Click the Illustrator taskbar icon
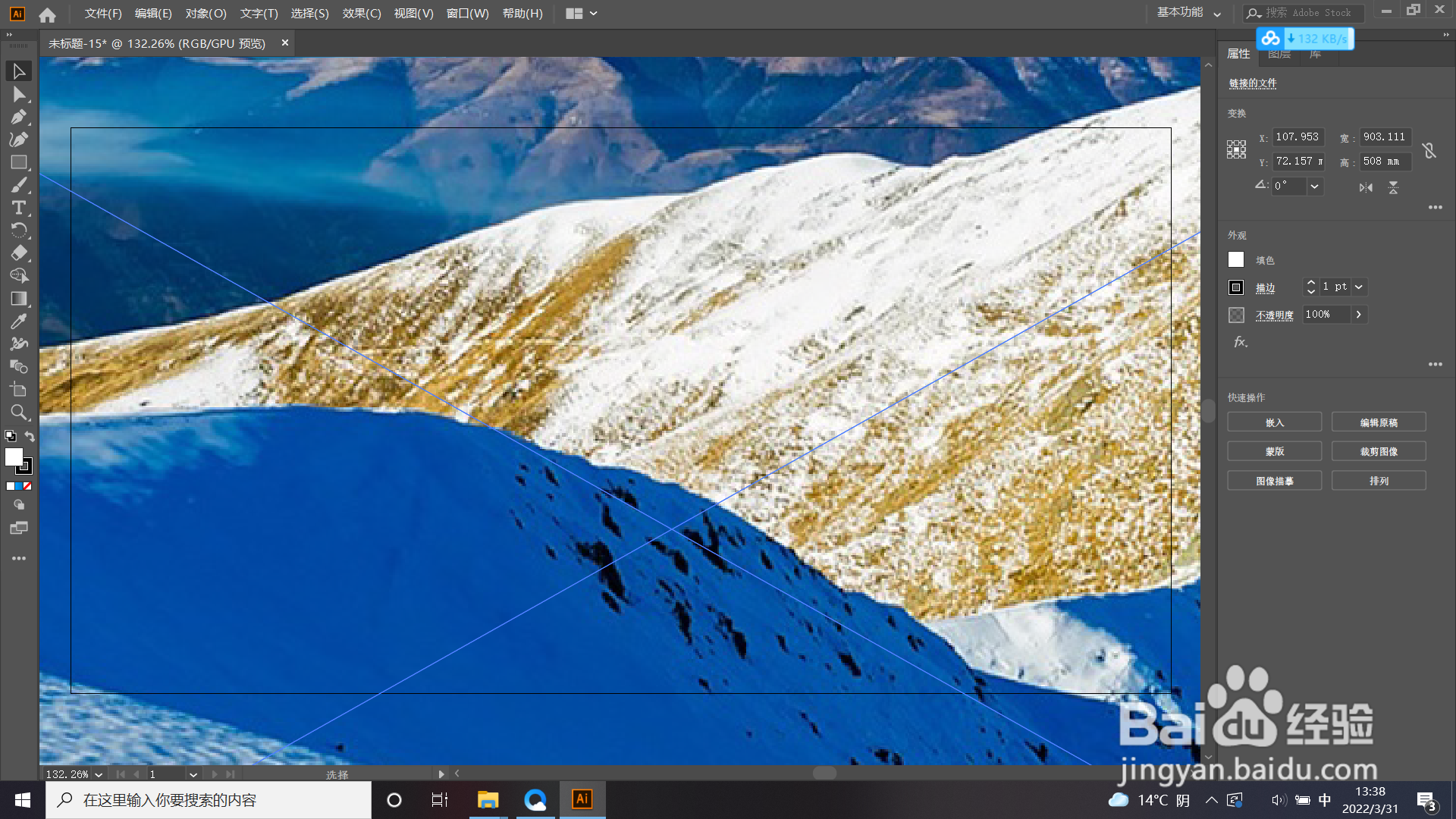1456x819 pixels. coord(582,800)
